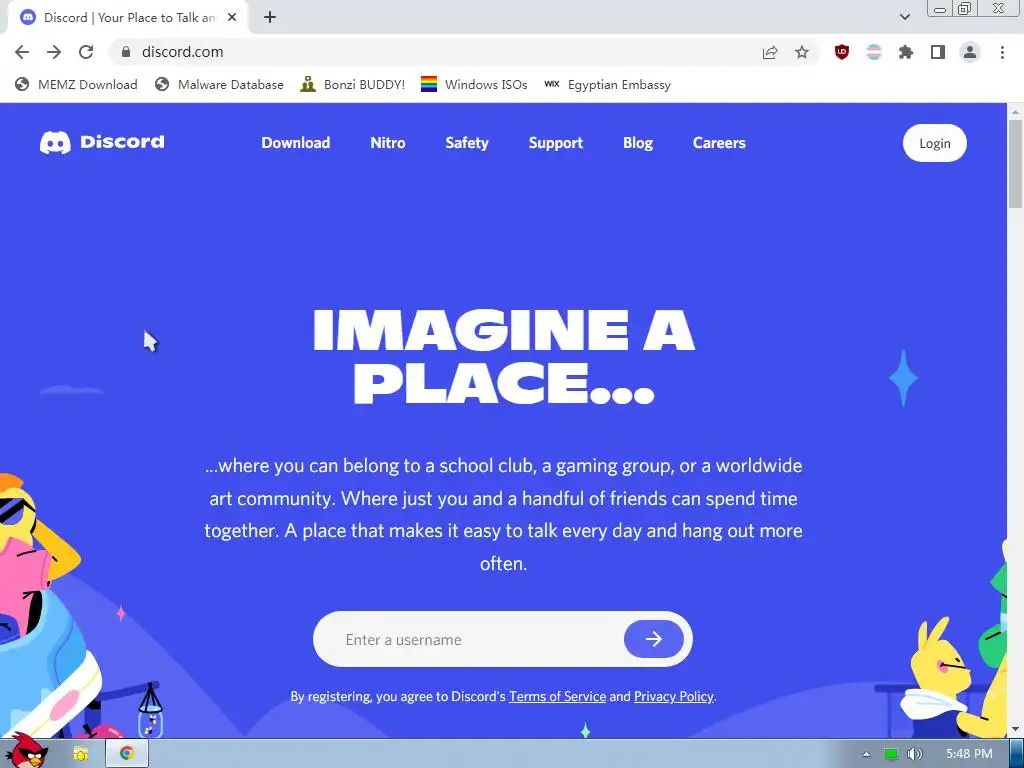
Task: Click the address bar URL discord.com
Action: point(182,52)
